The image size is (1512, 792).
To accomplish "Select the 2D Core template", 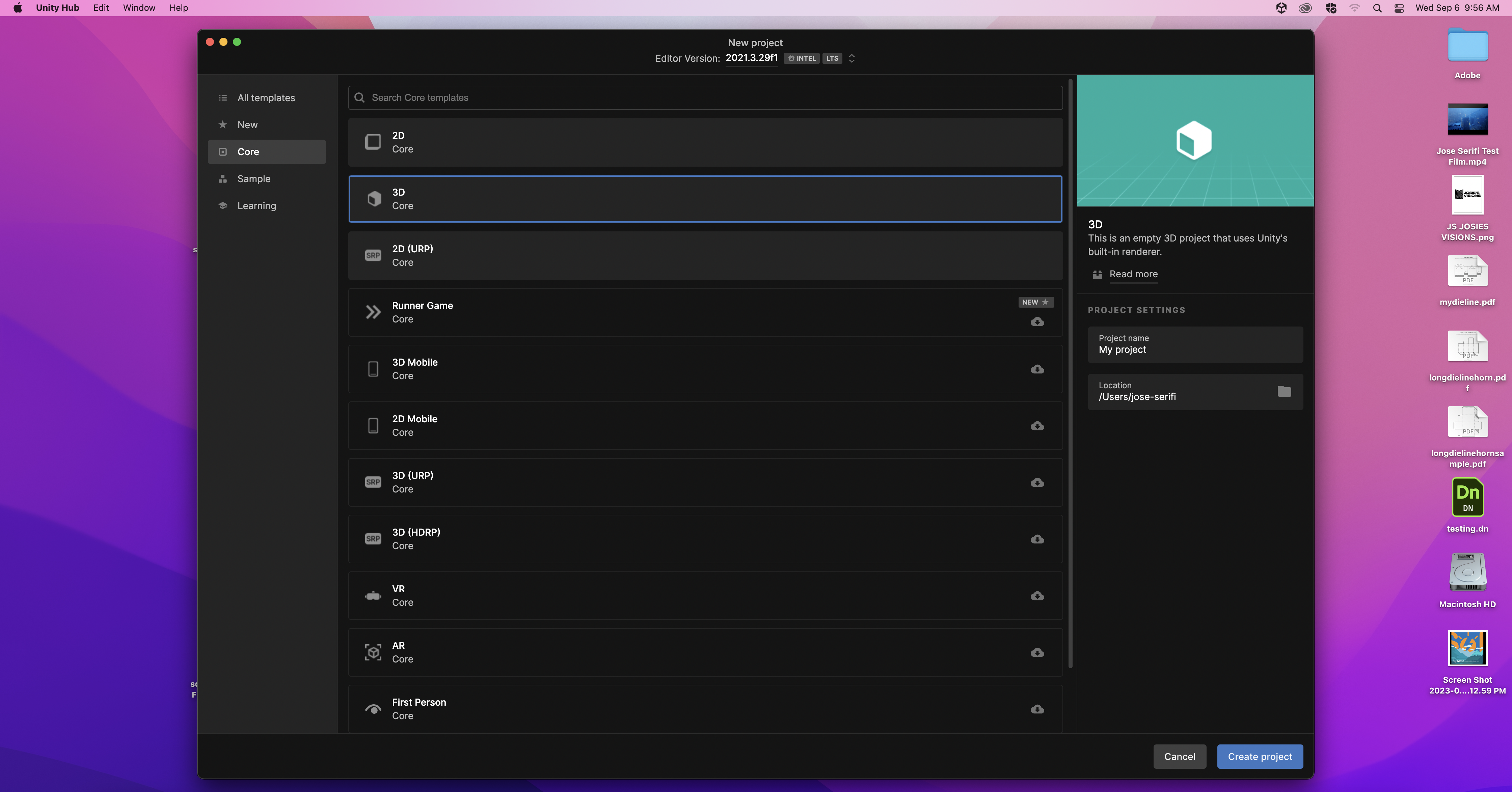I will coord(705,142).
